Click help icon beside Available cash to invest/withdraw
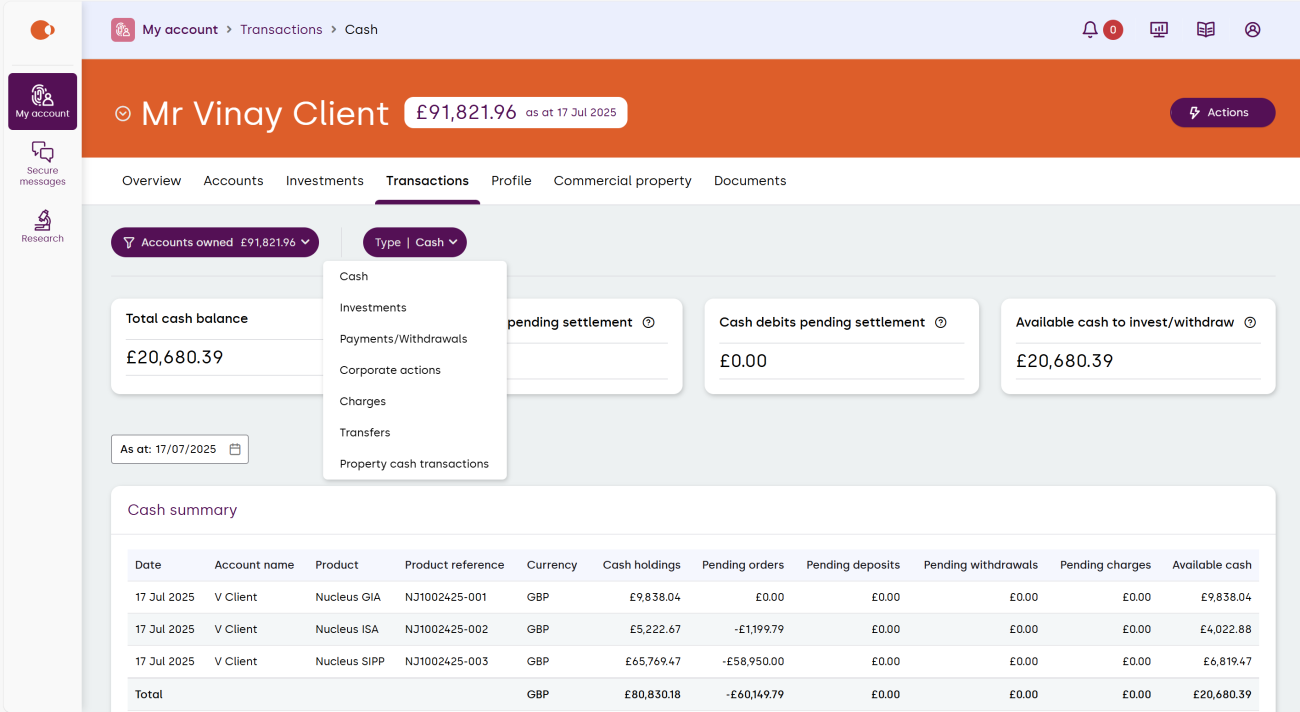Image resolution: width=1300 pixels, height=712 pixels. coord(1250,323)
